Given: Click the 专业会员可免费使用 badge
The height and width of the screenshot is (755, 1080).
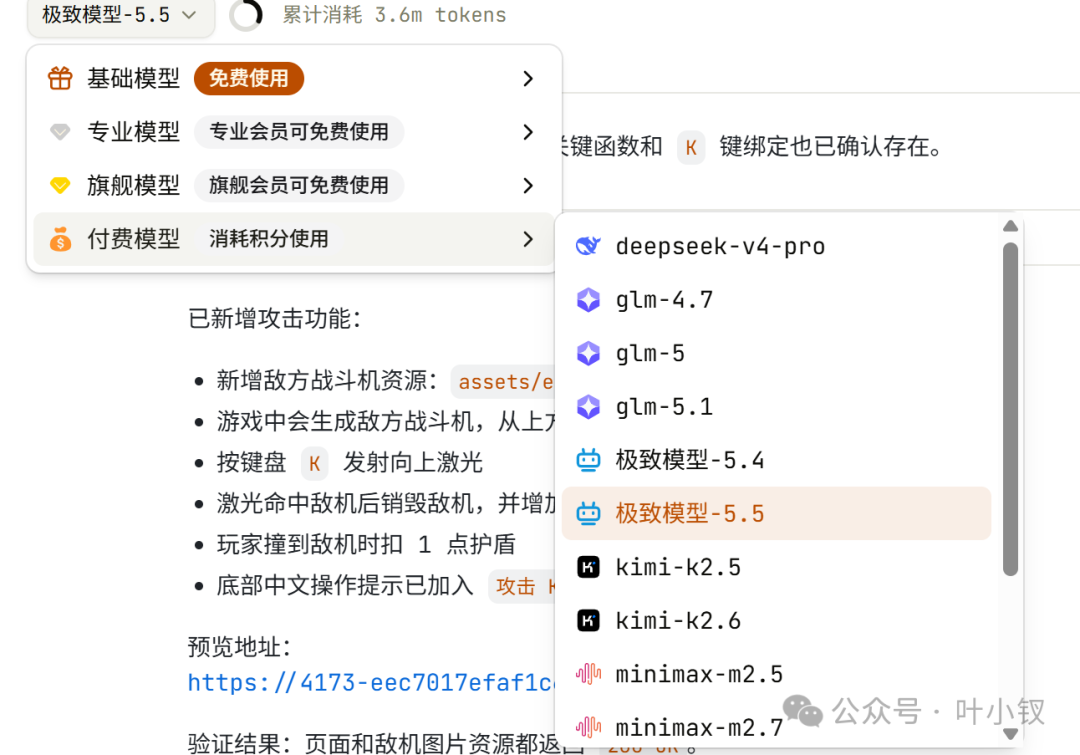Looking at the screenshot, I should pyautogui.click(x=299, y=132).
